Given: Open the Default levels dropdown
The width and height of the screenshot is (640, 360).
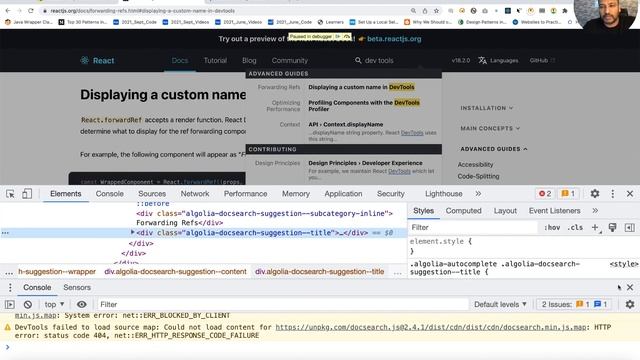Looking at the screenshot, I should [500, 304].
